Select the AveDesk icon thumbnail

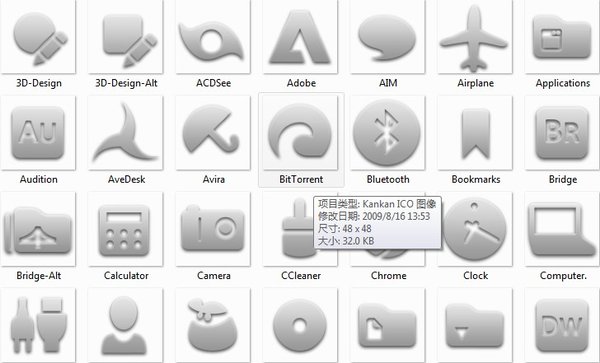126,133
